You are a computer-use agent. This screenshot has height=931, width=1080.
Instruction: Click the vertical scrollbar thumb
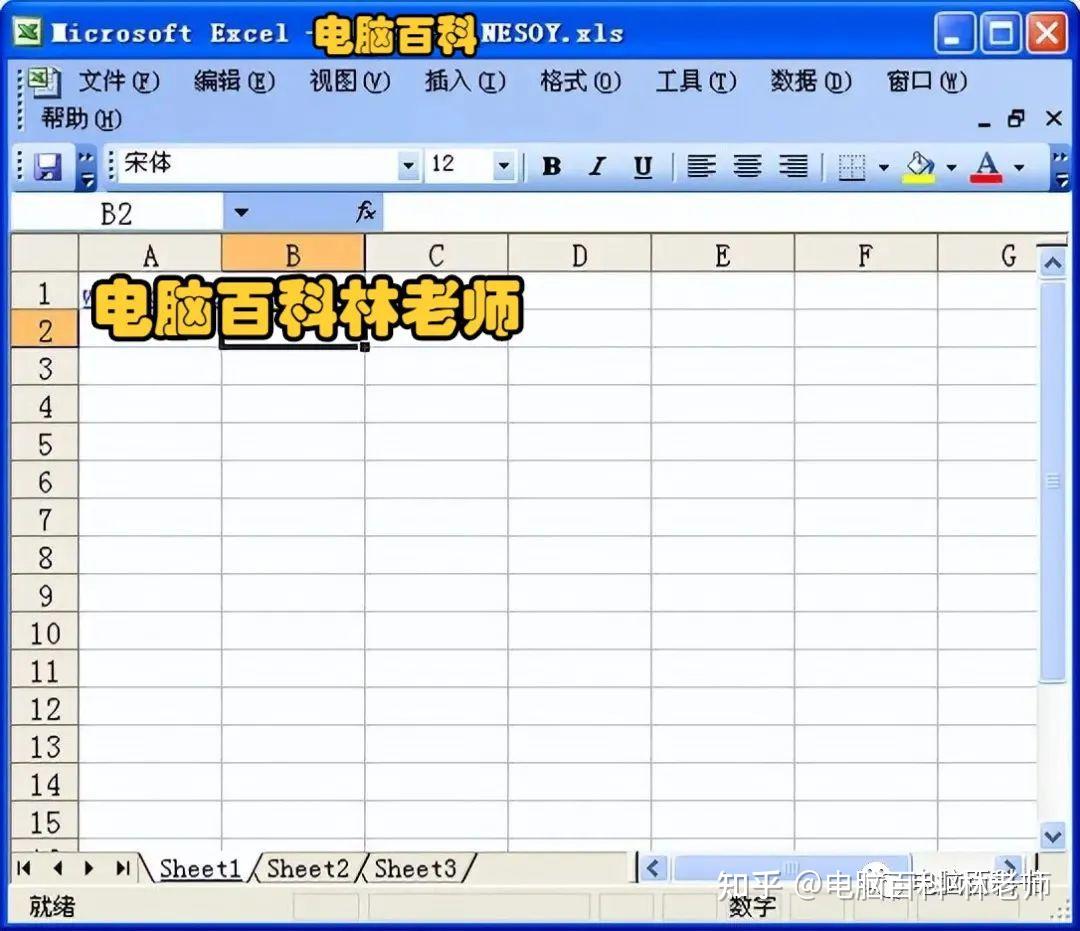click(1052, 481)
